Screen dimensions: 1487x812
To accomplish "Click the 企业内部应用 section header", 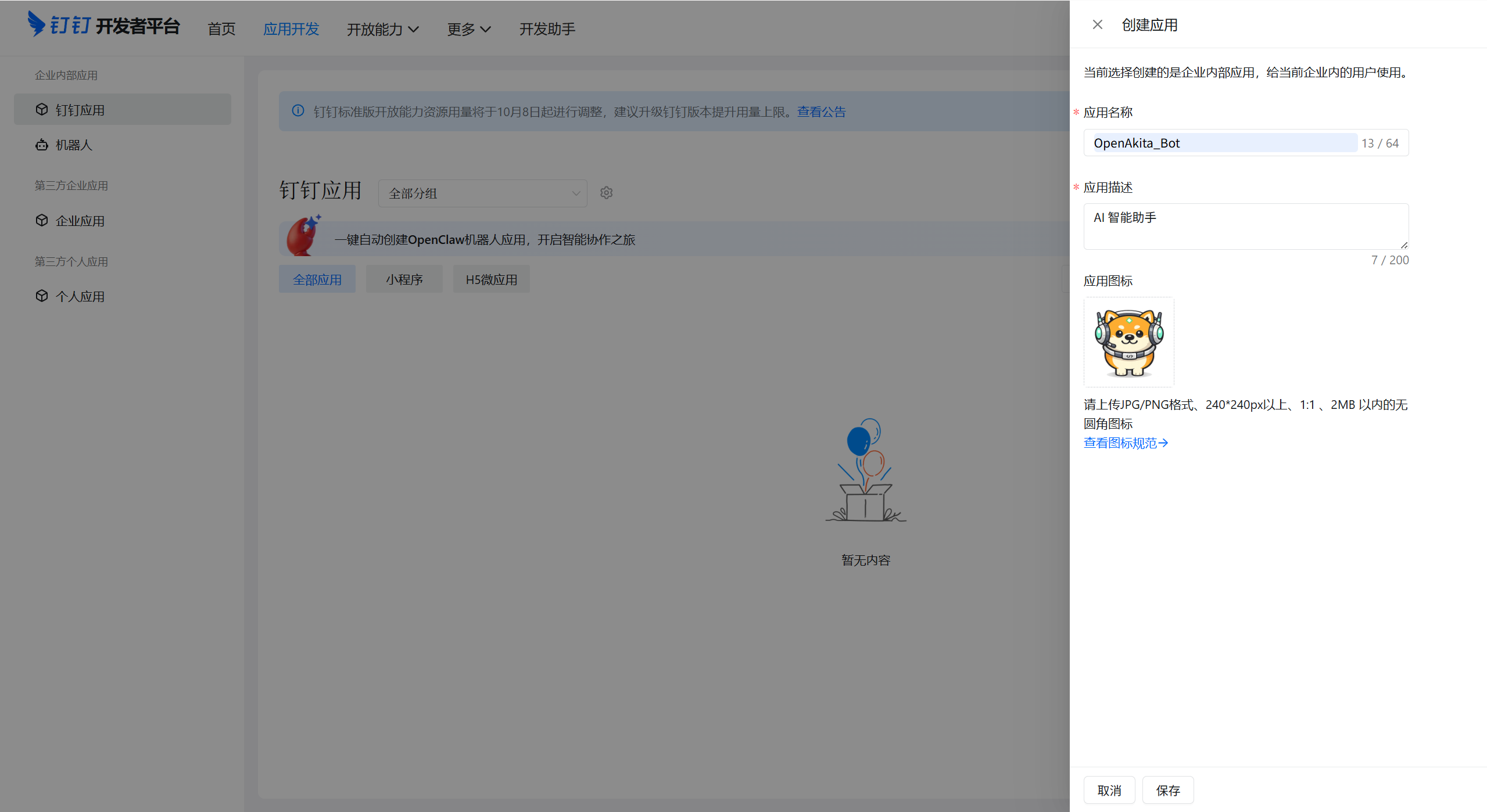I will (66, 75).
